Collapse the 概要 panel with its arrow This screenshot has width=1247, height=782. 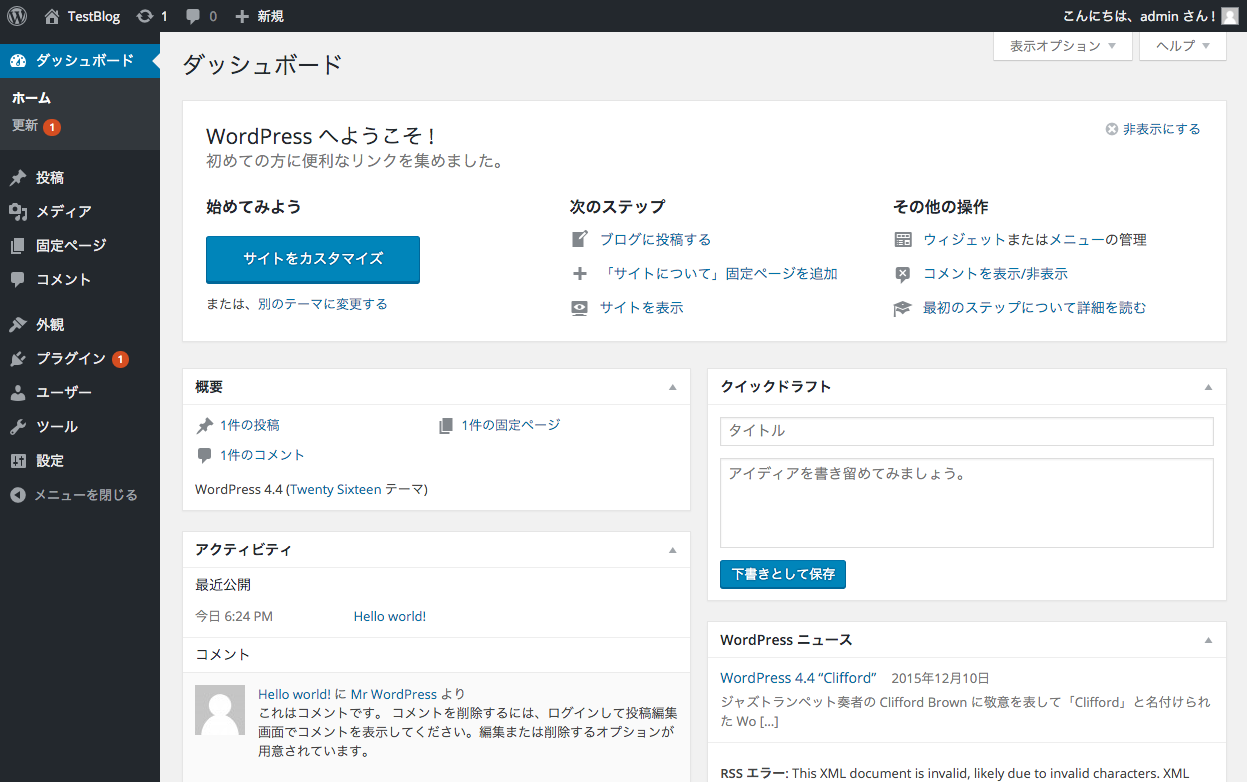673,387
